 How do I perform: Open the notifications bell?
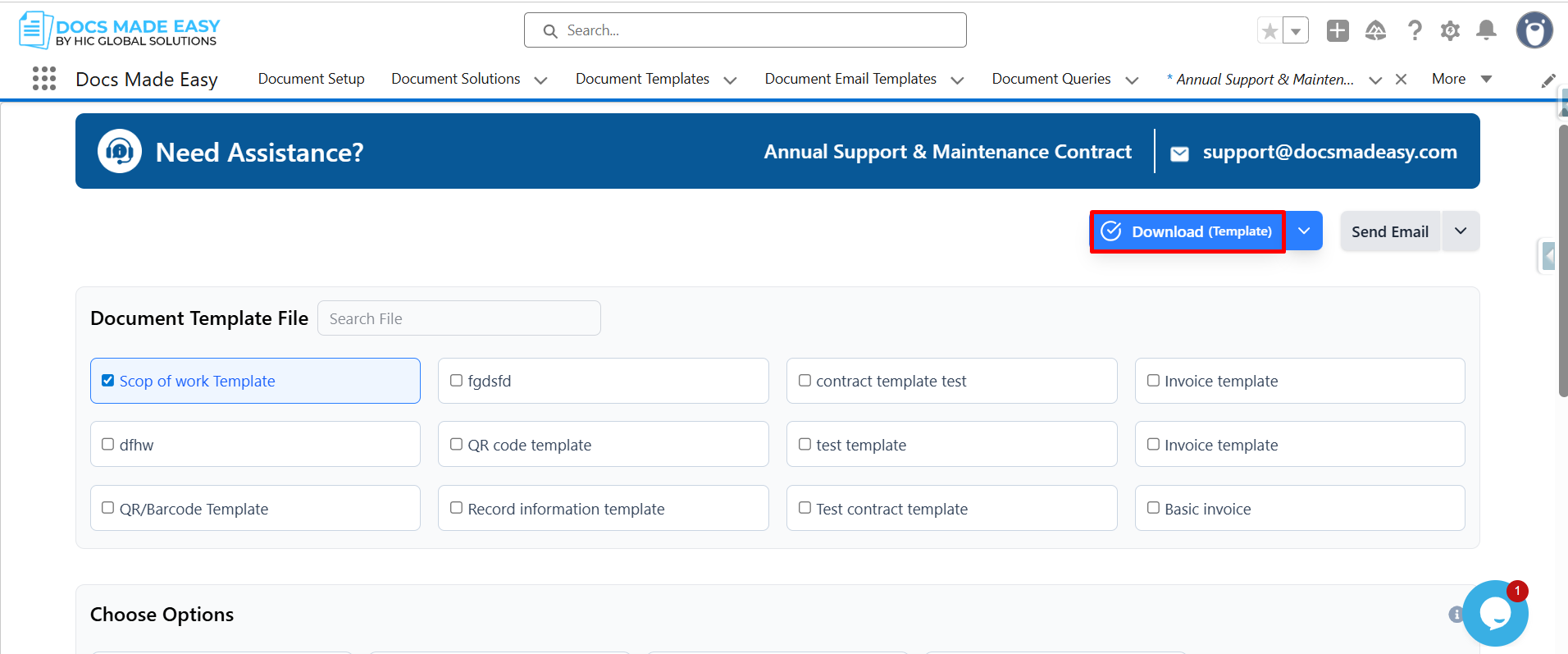(1486, 31)
